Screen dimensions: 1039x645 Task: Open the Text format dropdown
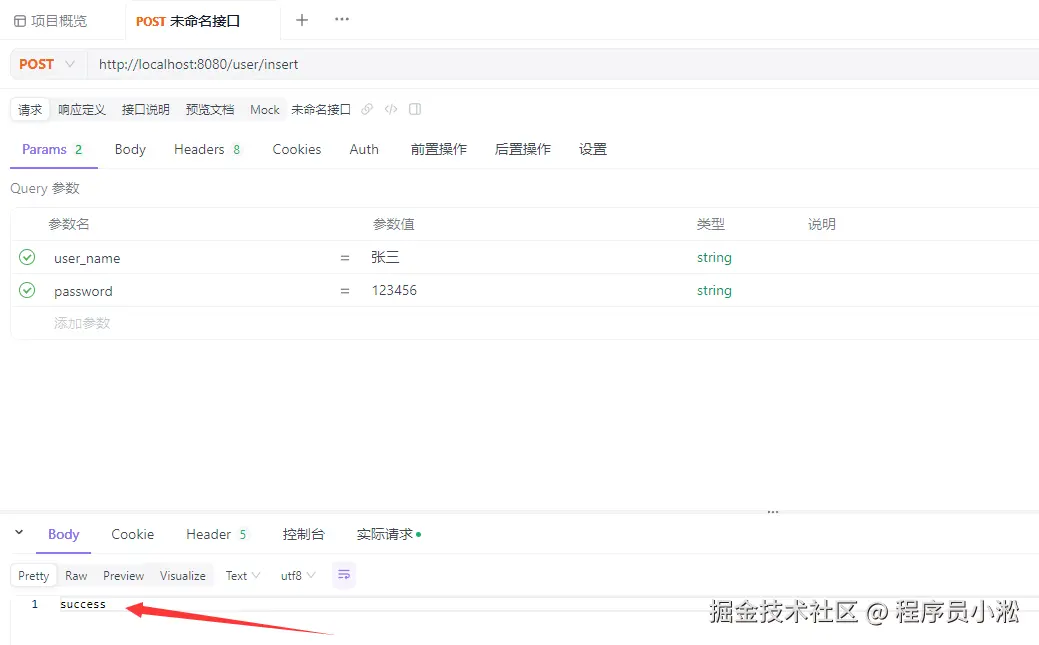pyautogui.click(x=243, y=575)
